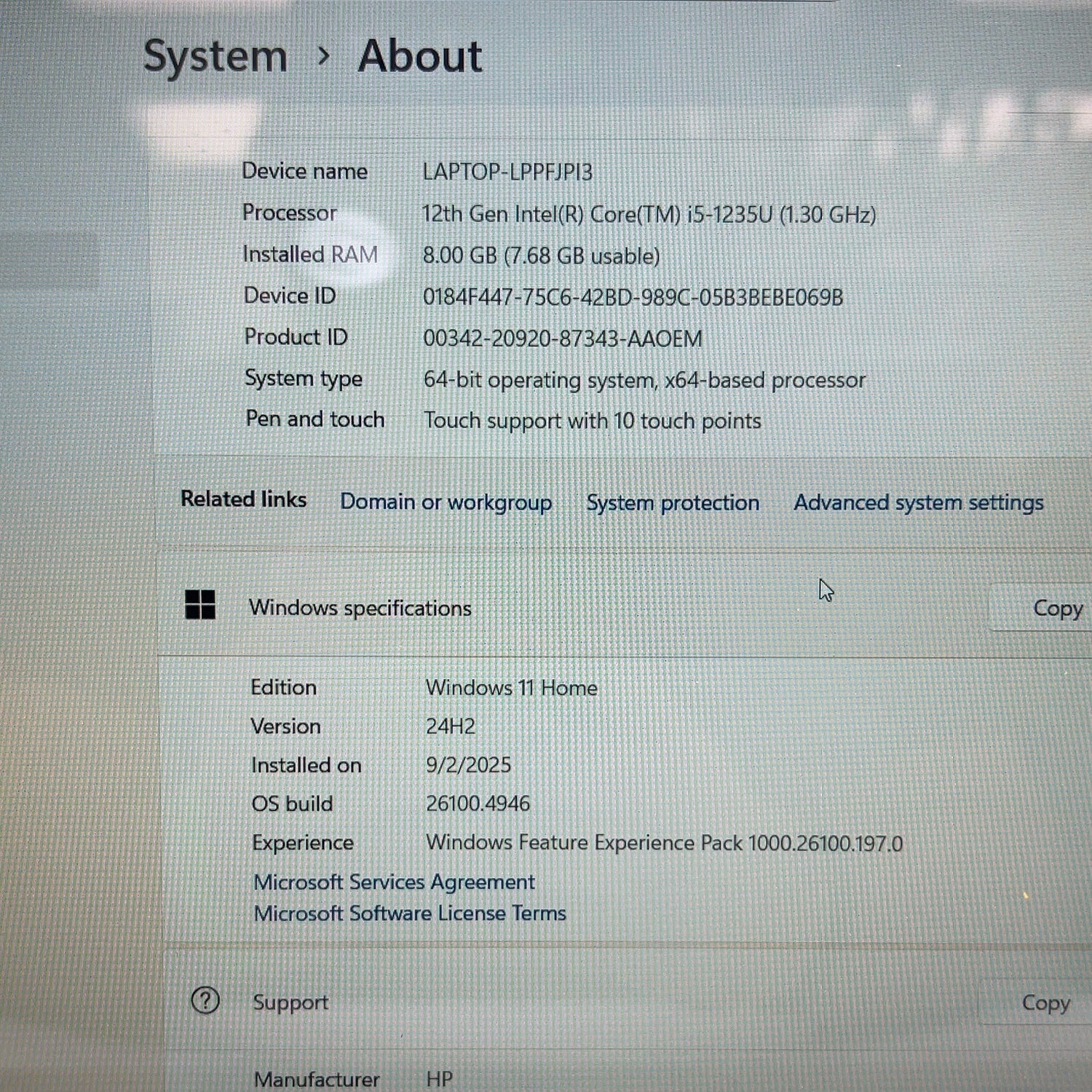This screenshot has height=1092, width=1092.
Task: Click Windows Feature Experience Pack value
Action: coord(664,843)
